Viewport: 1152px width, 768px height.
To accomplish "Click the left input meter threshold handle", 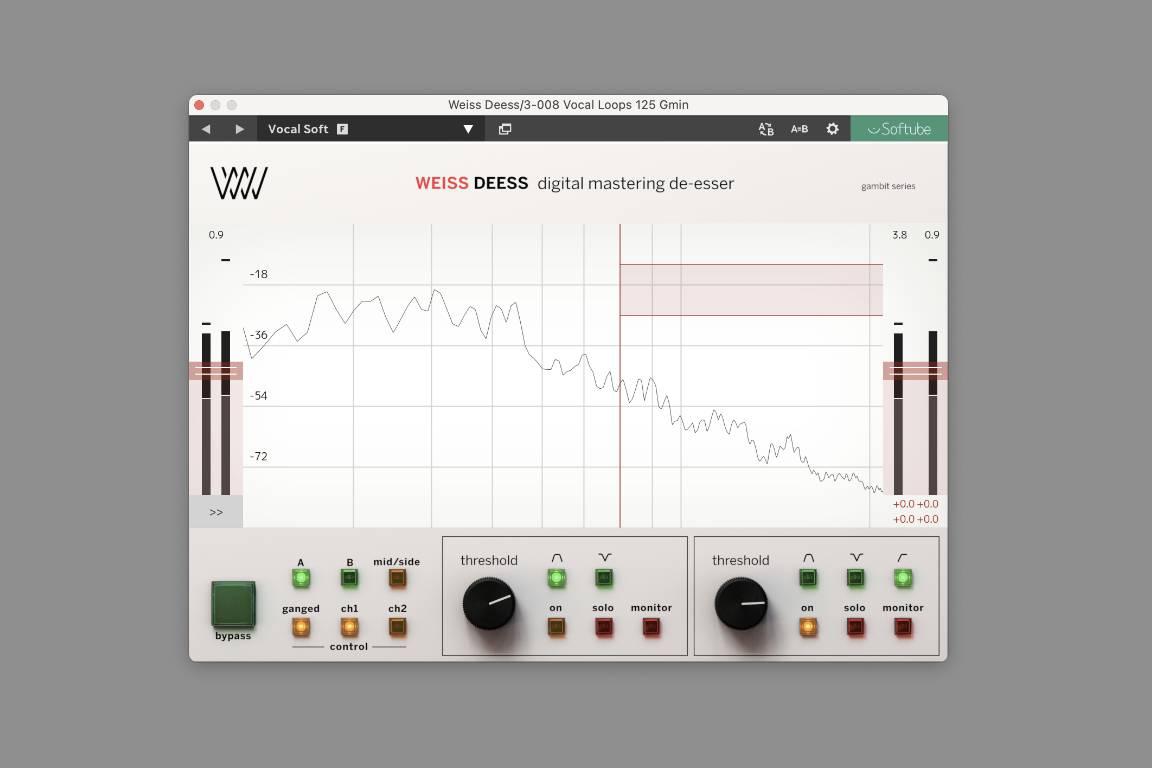I will 216,370.
